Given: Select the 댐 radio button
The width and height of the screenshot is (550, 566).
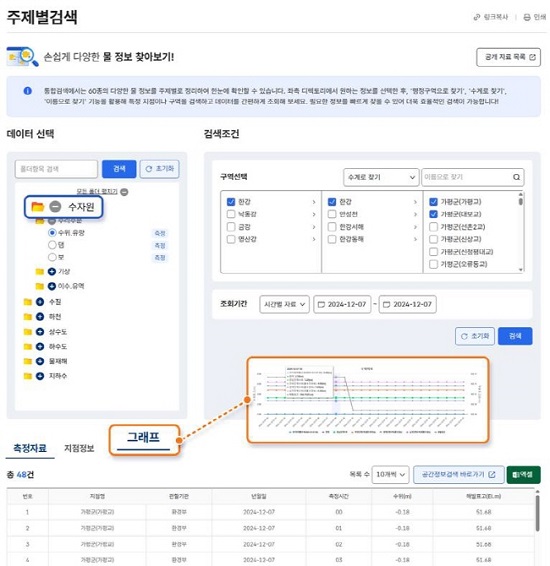Looking at the screenshot, I should (x=52, y=245).
